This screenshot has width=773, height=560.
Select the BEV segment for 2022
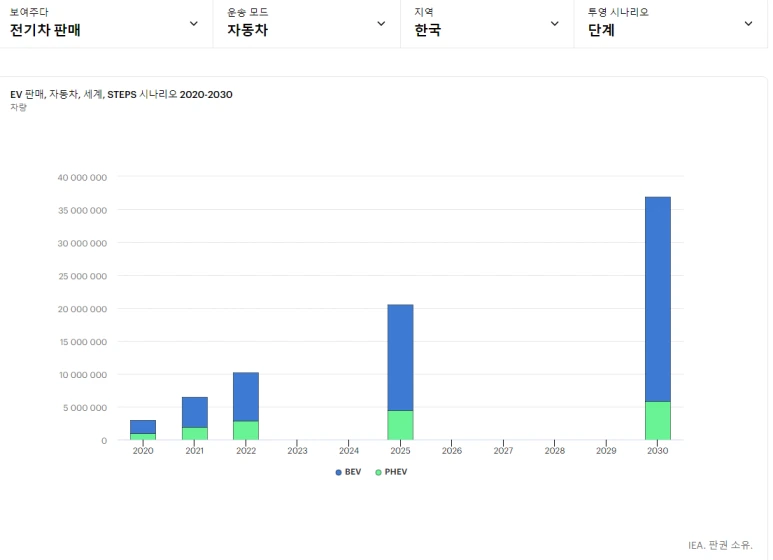click(x=246, y=397)
